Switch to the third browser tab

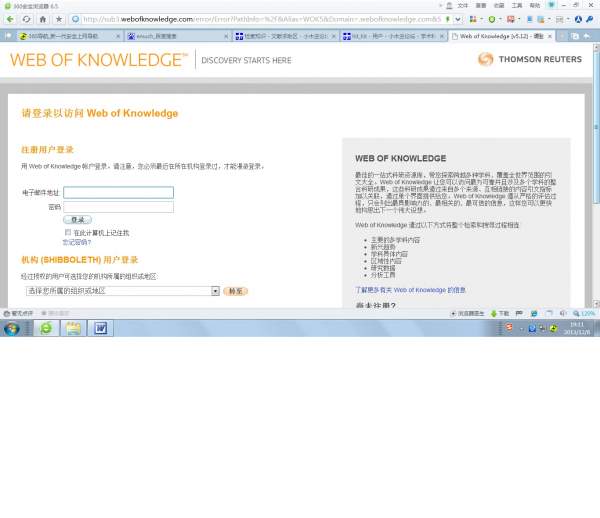coord(285,36)
